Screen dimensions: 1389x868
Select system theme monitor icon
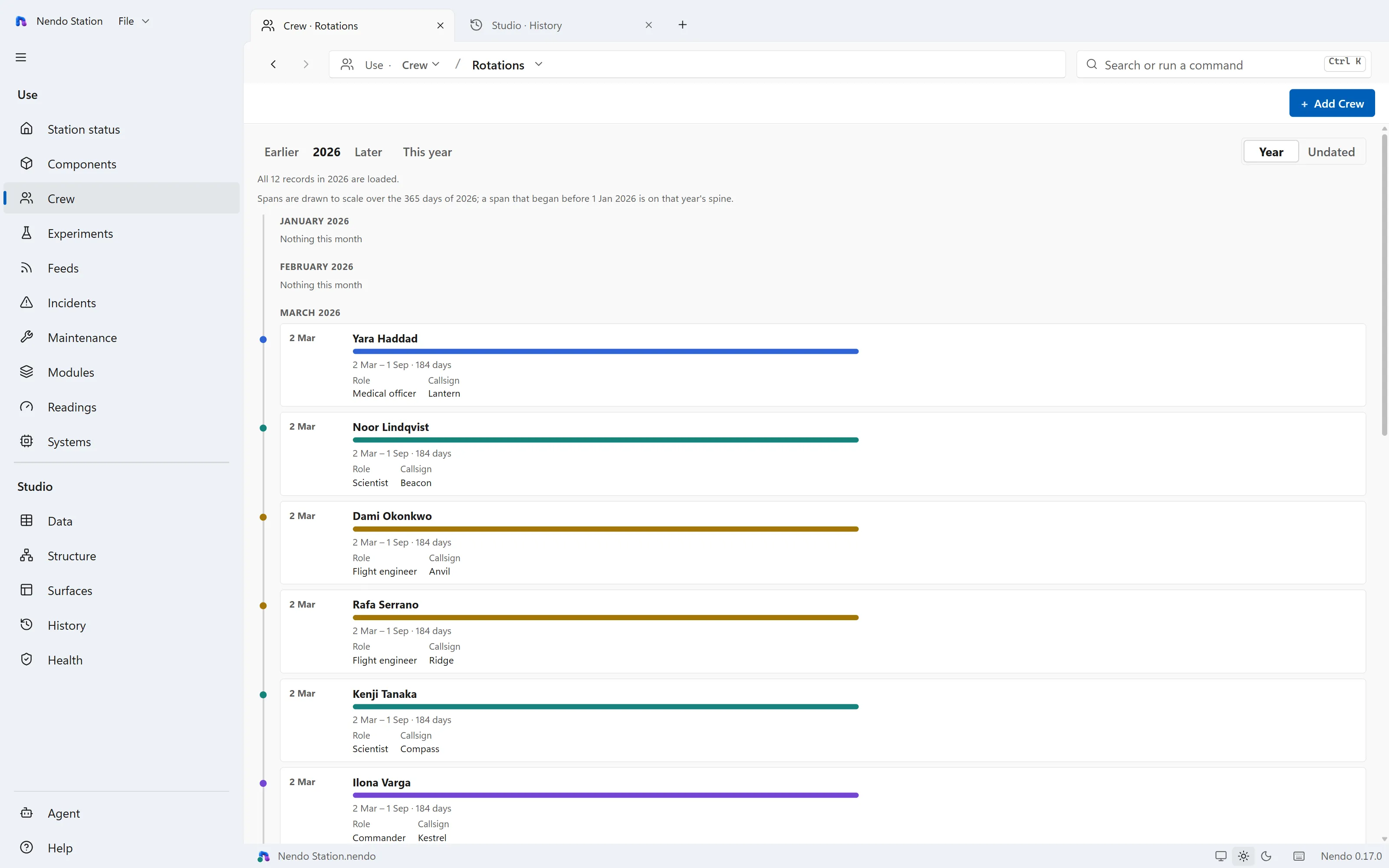[x=1221, y=856]
